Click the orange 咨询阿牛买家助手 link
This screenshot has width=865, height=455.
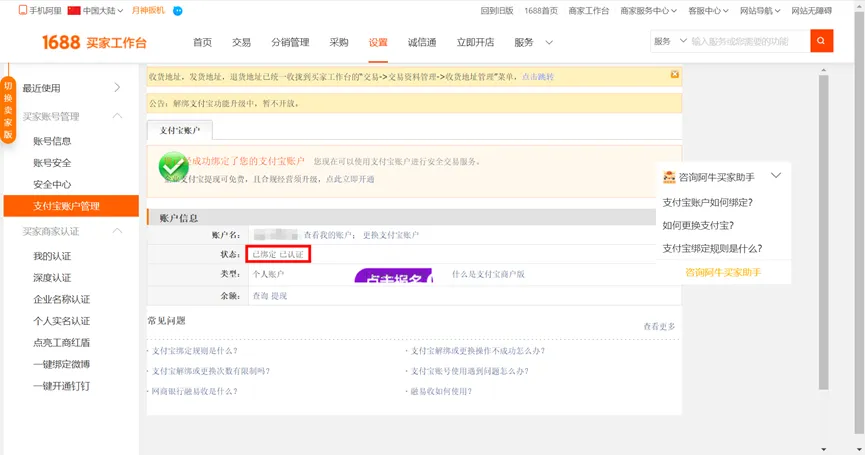[x=723, y=272]
